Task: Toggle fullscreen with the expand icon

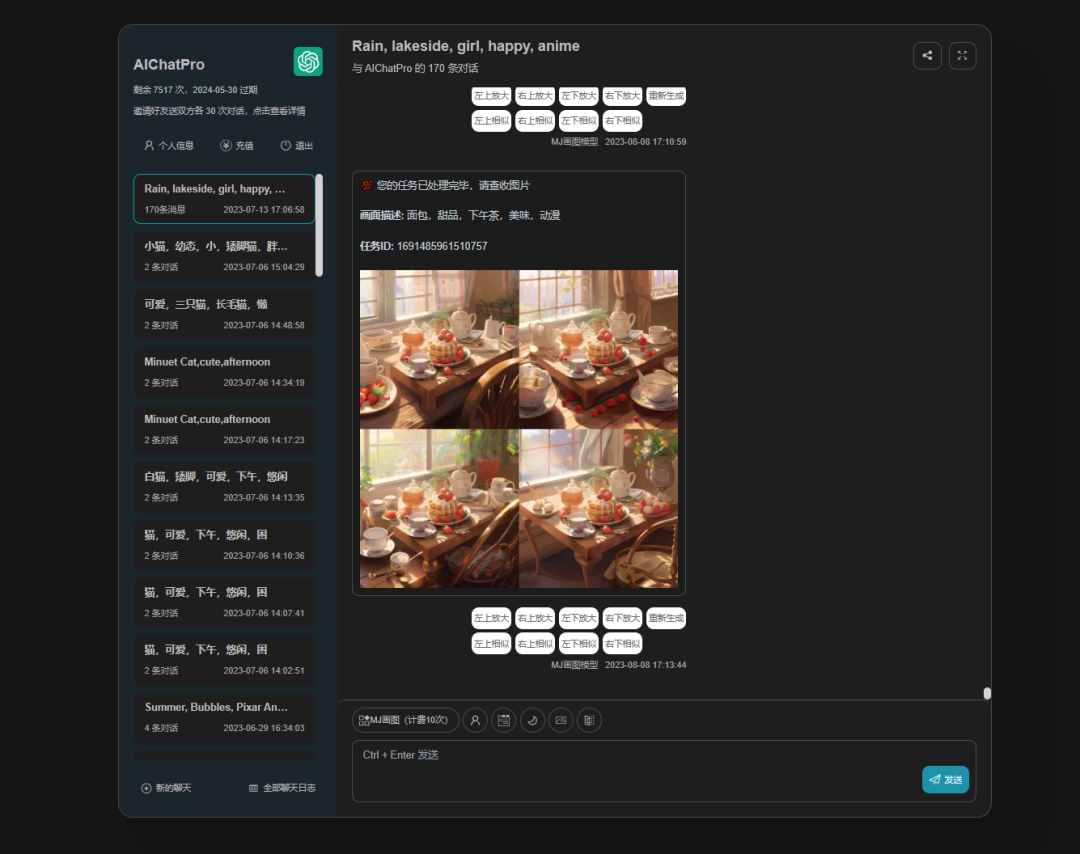Action: [962, 56]
